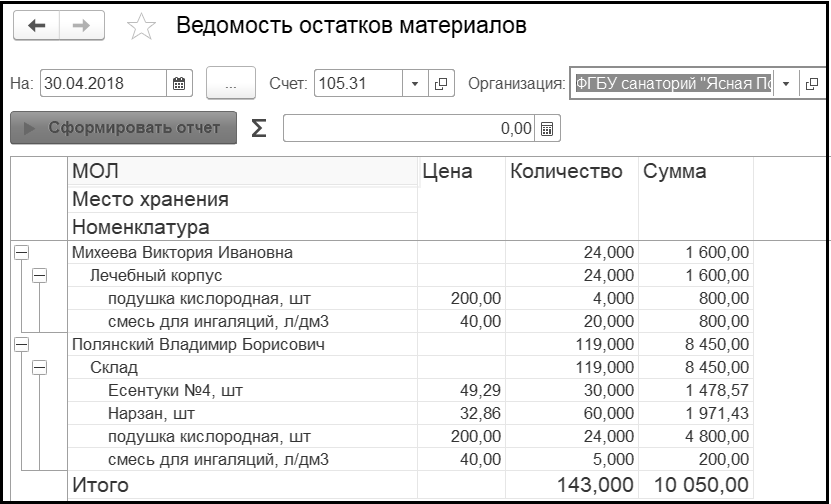Expand the account 105.31 dropdown list
831x504 pixels.
coord(416,84)
